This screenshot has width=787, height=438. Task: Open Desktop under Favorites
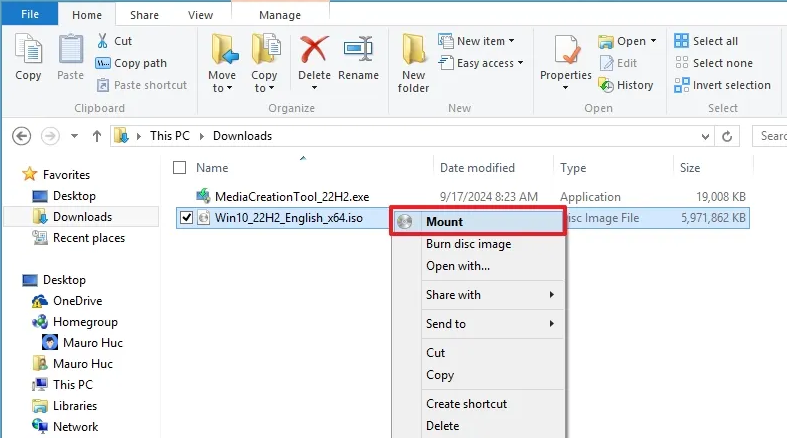[x=74, y=196]
